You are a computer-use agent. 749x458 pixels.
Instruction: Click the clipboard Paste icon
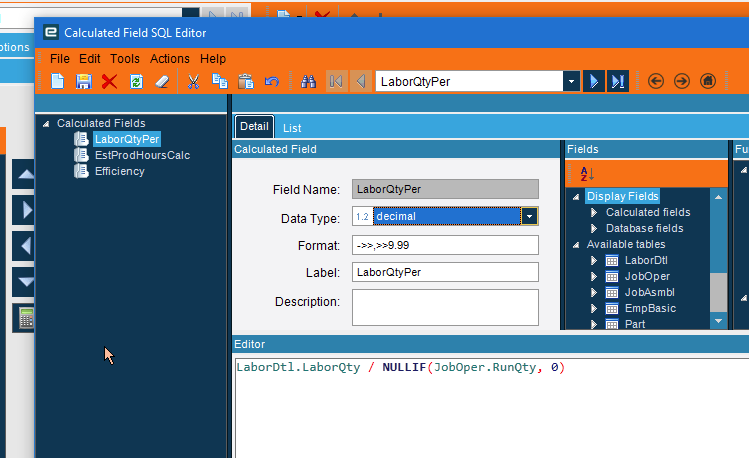[246, 82]
